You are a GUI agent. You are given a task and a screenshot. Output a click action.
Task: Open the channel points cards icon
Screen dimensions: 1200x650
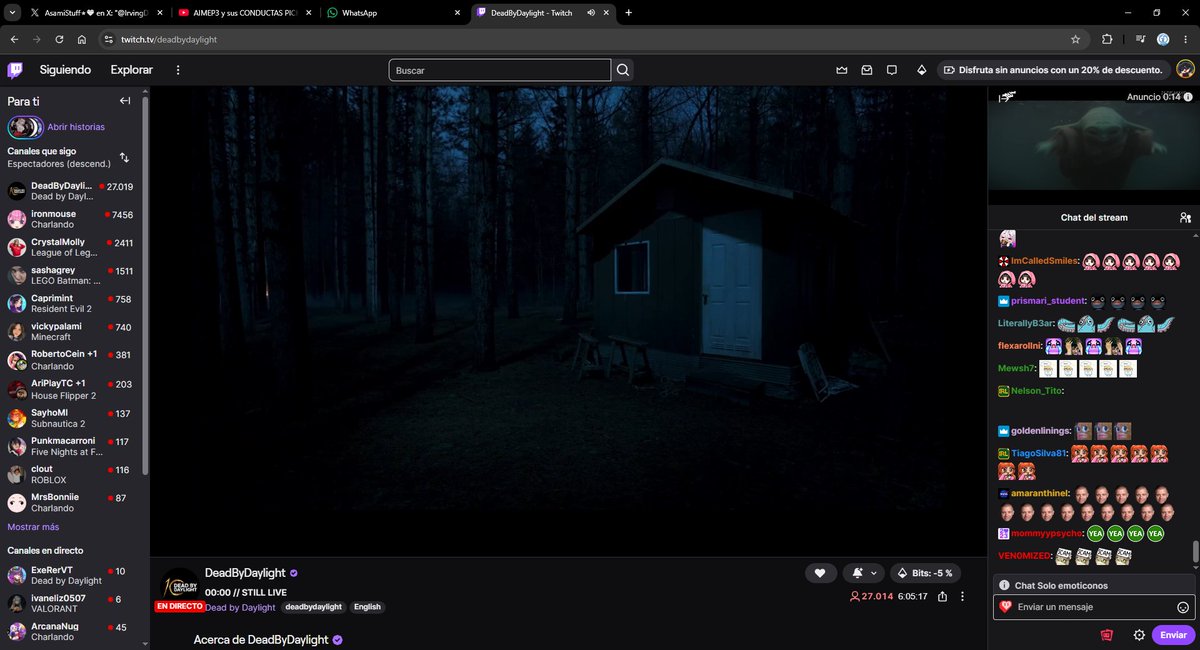point(1107,635)
